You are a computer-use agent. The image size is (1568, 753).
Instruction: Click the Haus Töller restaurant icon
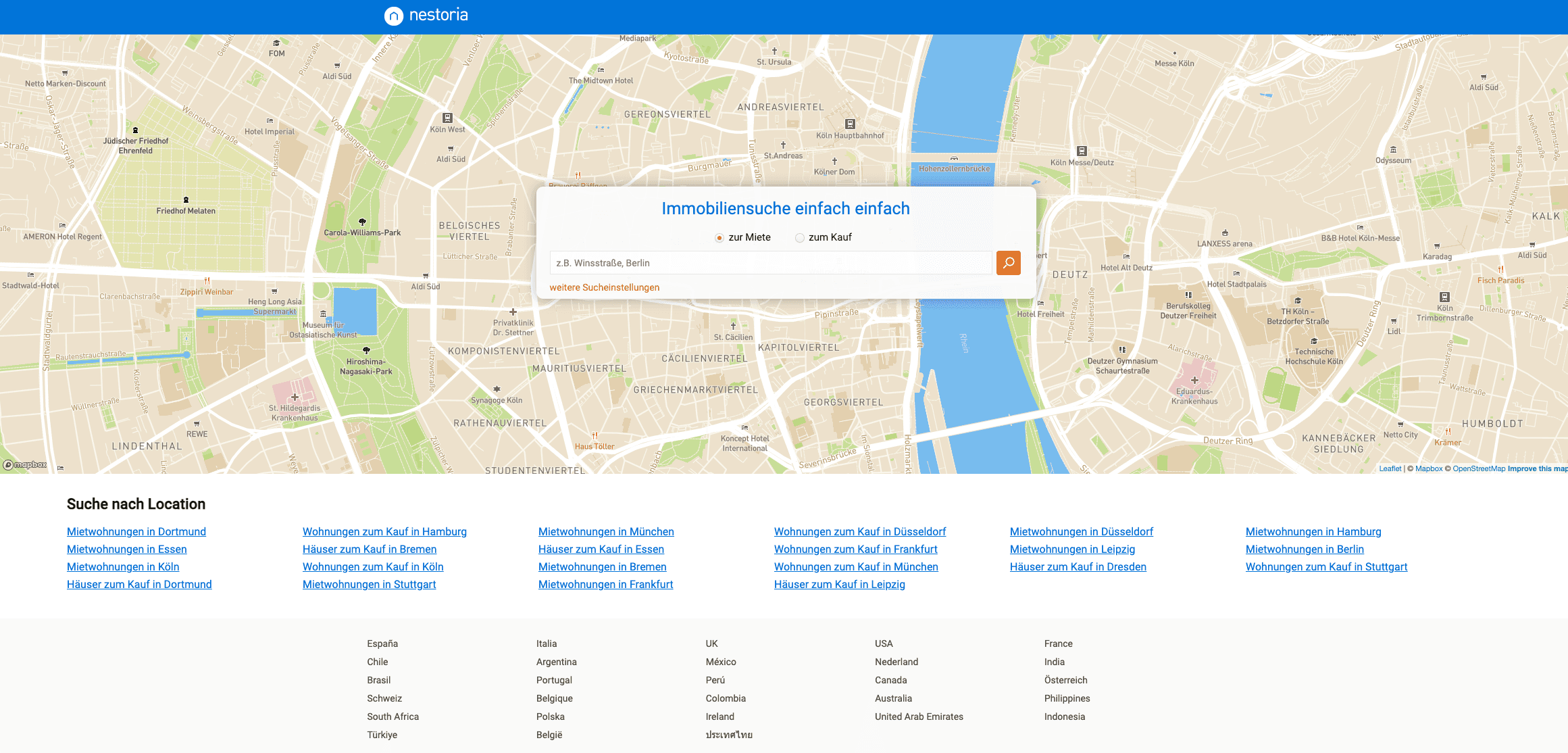click(x=595, y=436)
